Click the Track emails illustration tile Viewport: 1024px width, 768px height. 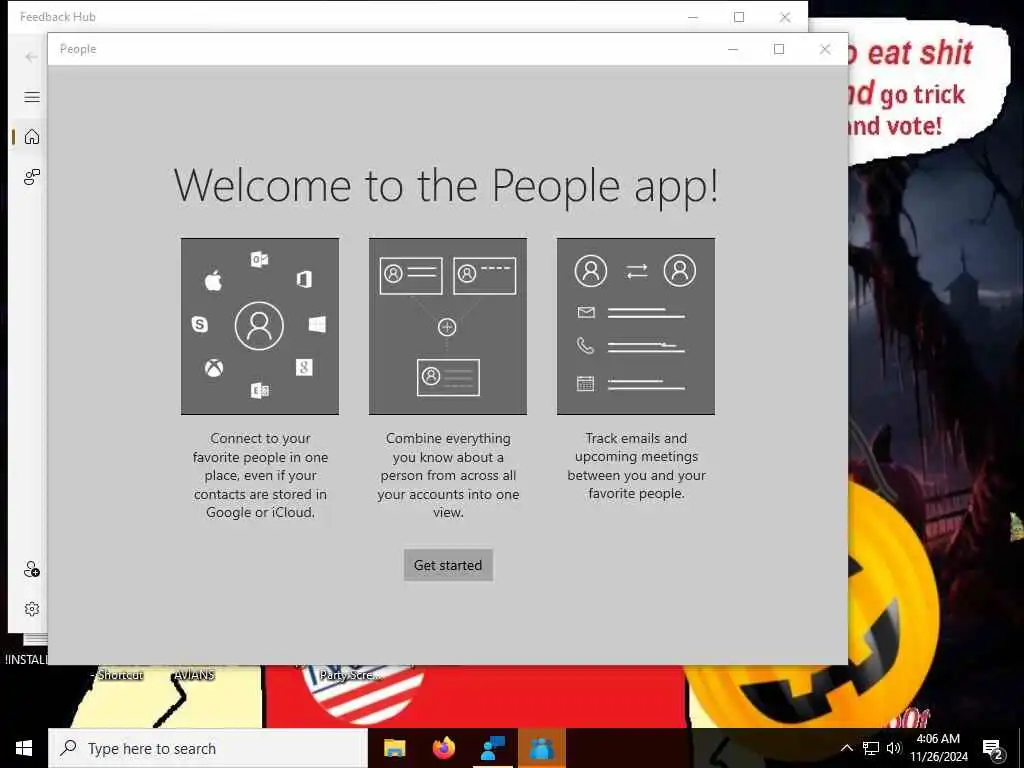(x=636, y=326)
